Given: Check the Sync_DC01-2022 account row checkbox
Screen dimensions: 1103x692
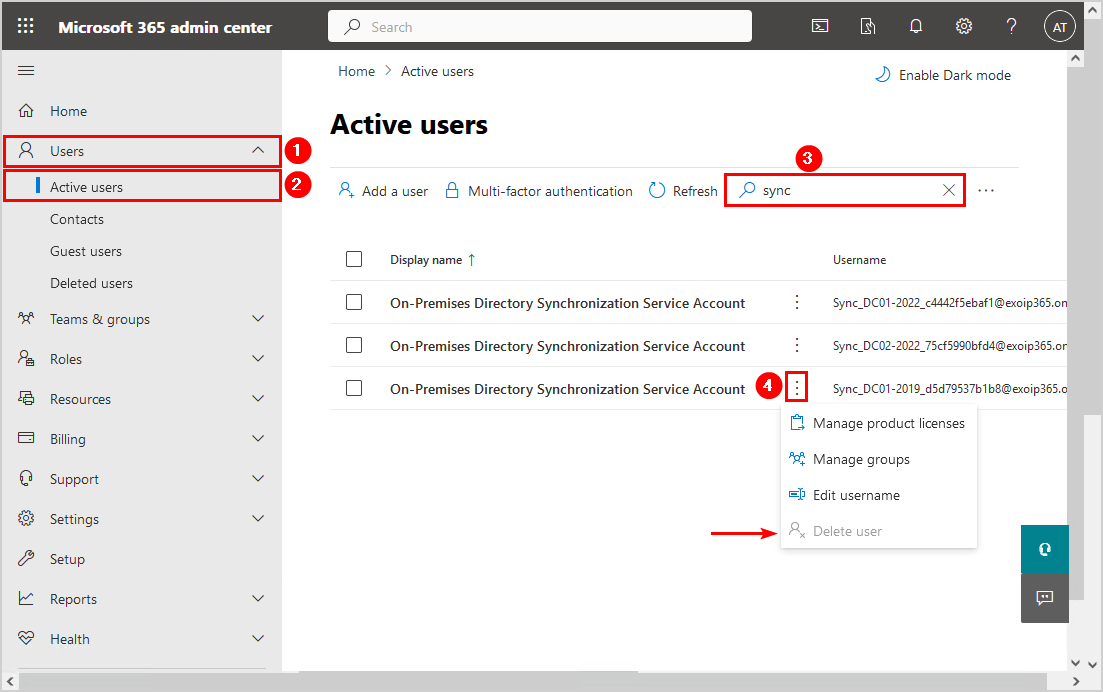Looking at the screenshot, I should tap(354, 302).
